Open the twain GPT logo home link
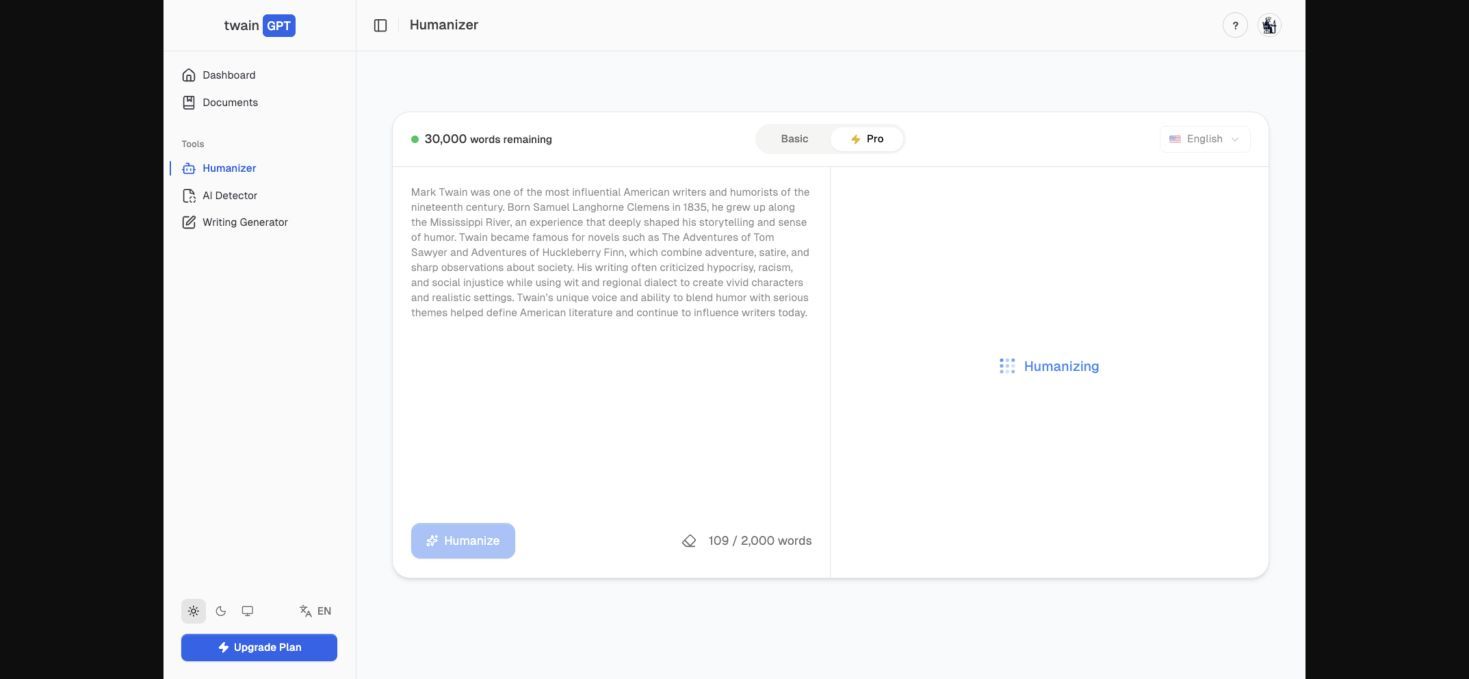The height and width of the screenshot is (679, 1469). point(259,26)
